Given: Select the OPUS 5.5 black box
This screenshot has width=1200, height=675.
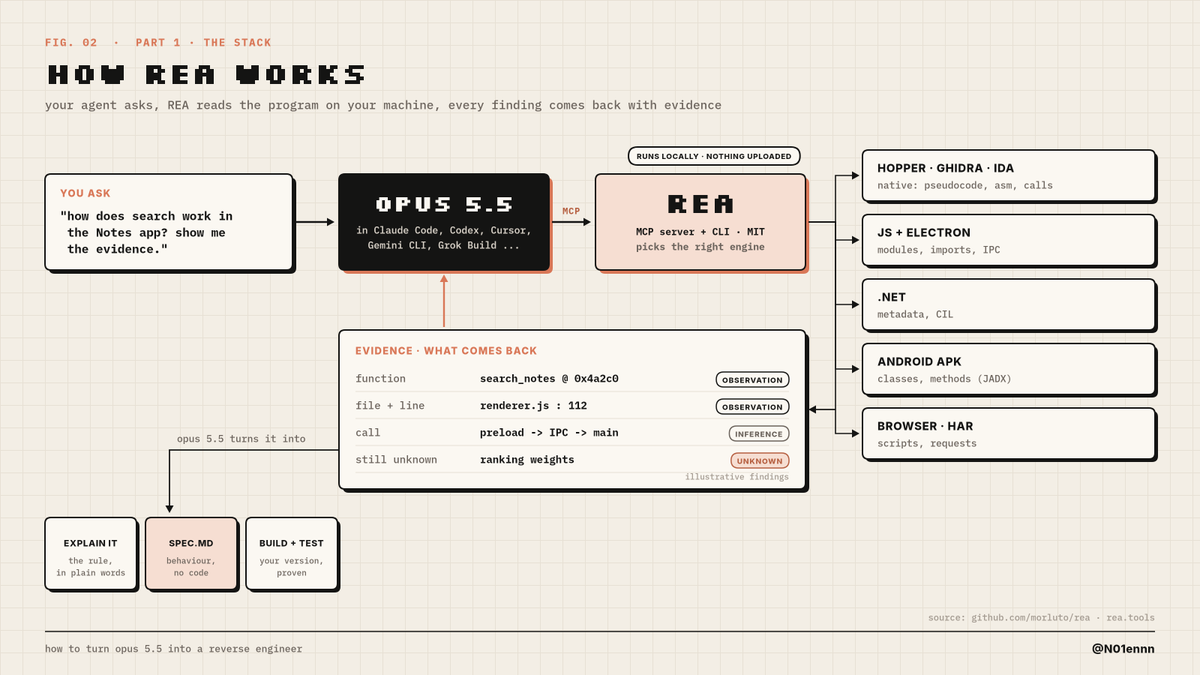Looking at the screenshot, I should point(444,222).
